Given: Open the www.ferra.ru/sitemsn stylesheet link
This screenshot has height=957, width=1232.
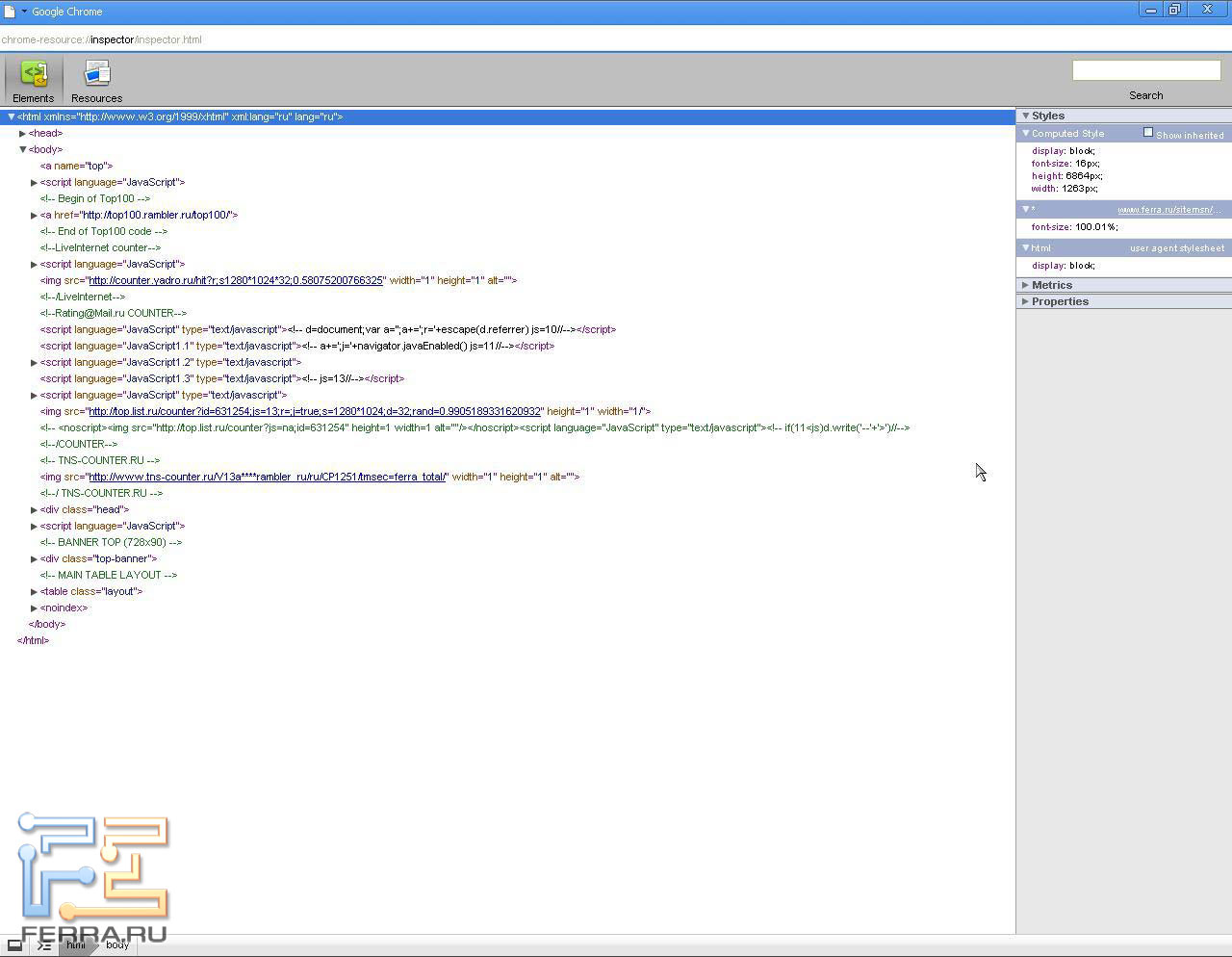Looking at the screenshot, I should pyautogui.click(x=1168, y=210).
